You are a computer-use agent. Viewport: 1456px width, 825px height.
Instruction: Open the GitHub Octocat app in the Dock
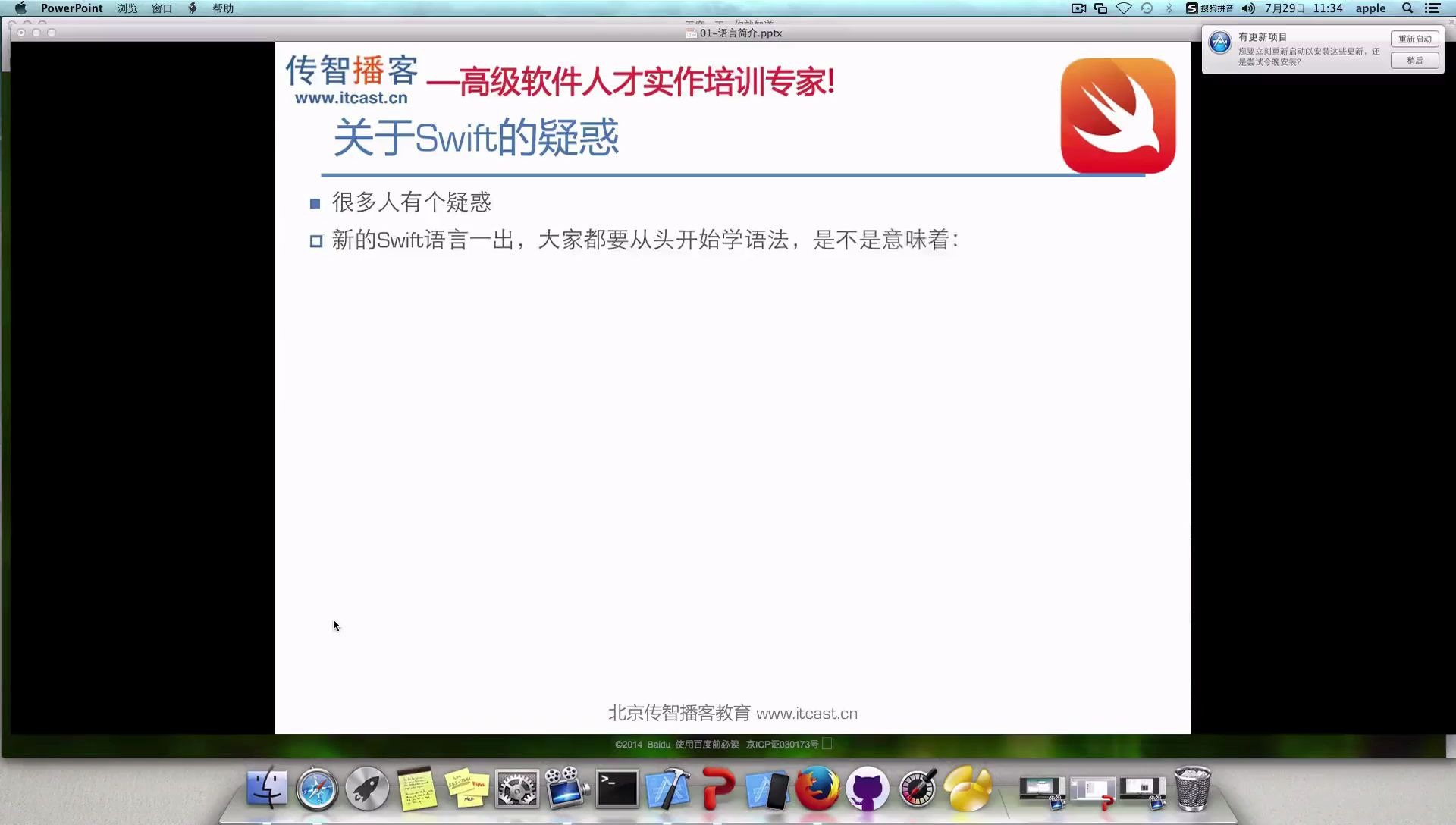tap(868, 789)
